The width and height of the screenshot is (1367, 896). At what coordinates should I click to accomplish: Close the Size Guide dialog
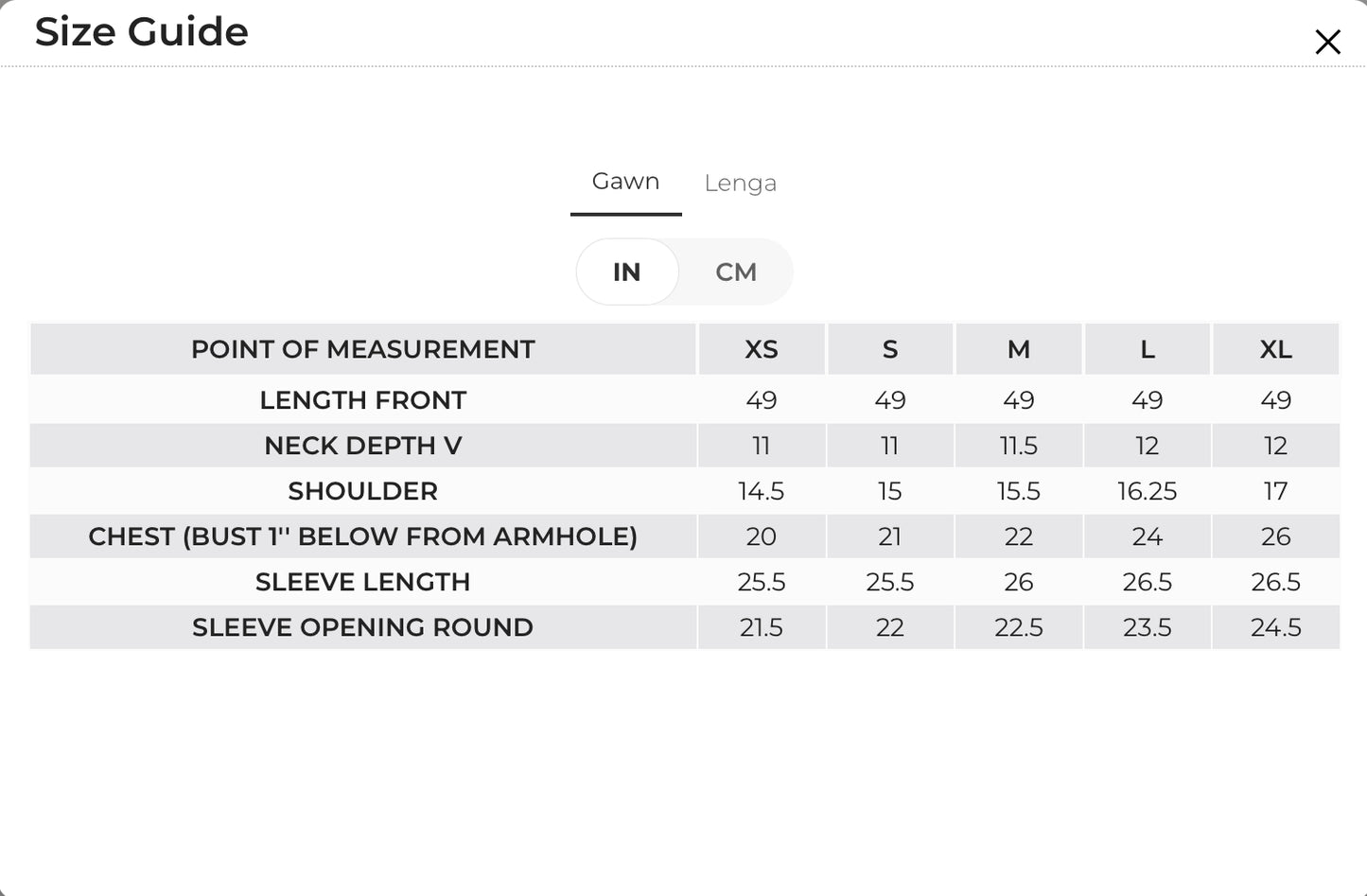click(1327, 42)
